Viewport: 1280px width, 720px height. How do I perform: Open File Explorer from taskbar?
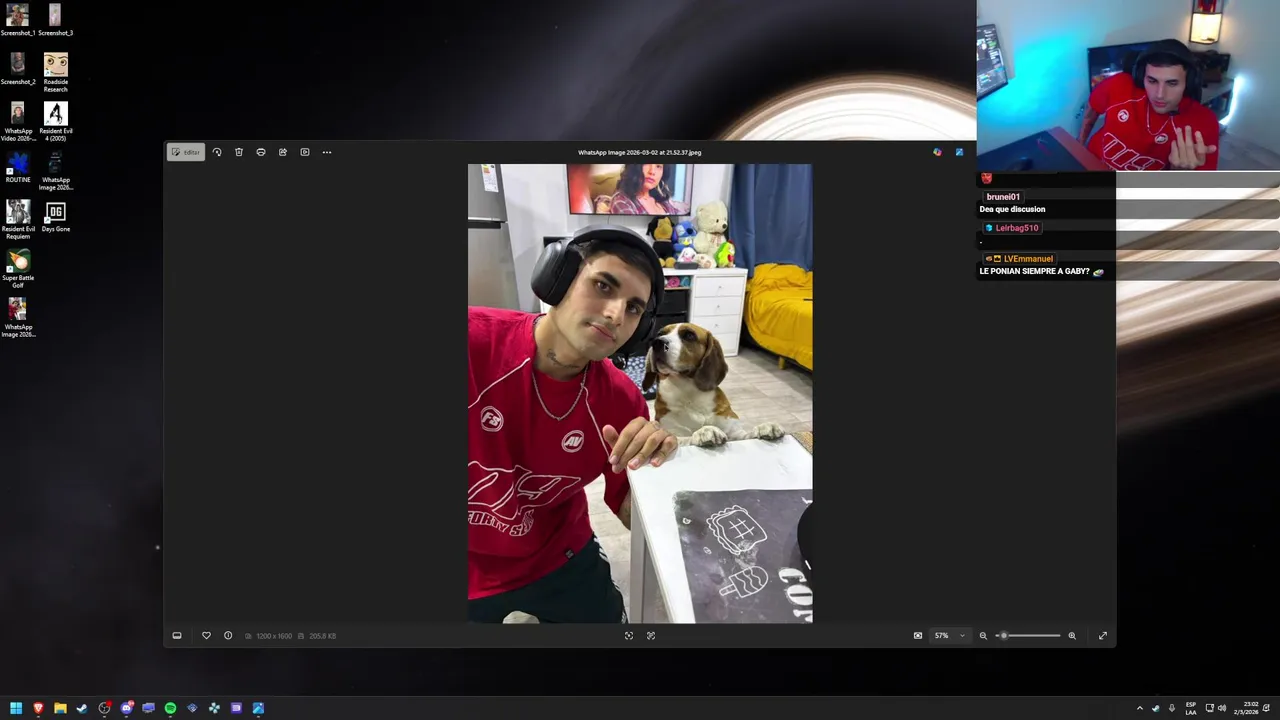tap(60, 708)
